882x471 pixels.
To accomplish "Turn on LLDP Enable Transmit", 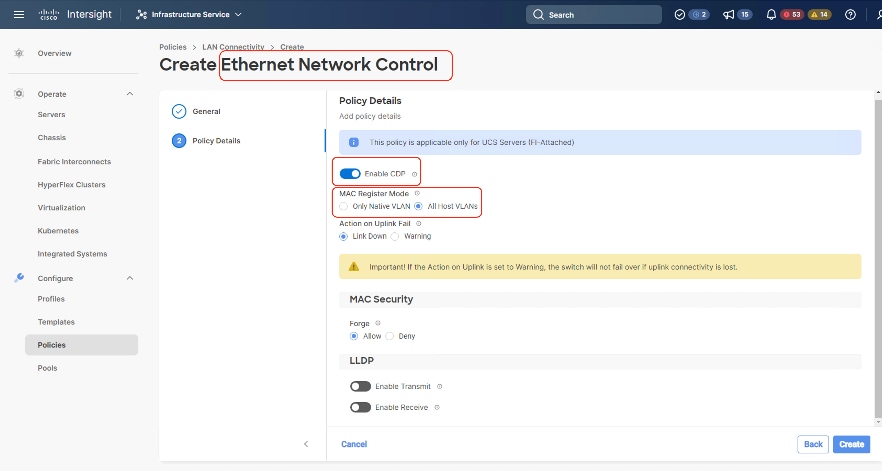I will coord(360,386).
